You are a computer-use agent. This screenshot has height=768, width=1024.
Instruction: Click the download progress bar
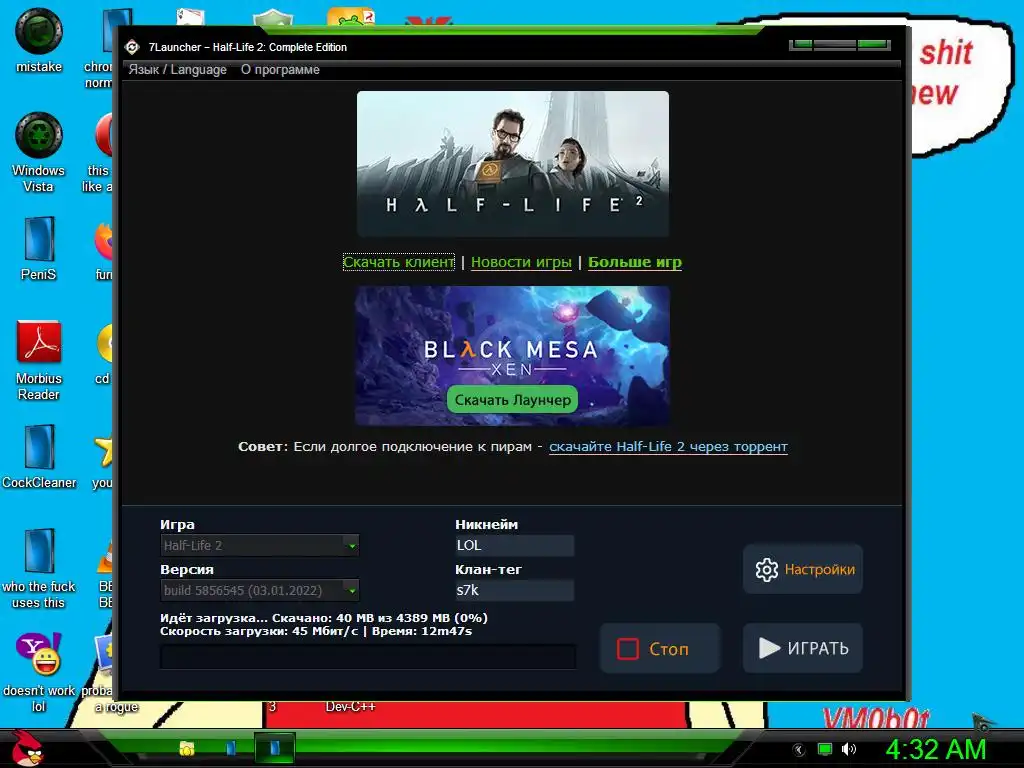tap(368, 657)
